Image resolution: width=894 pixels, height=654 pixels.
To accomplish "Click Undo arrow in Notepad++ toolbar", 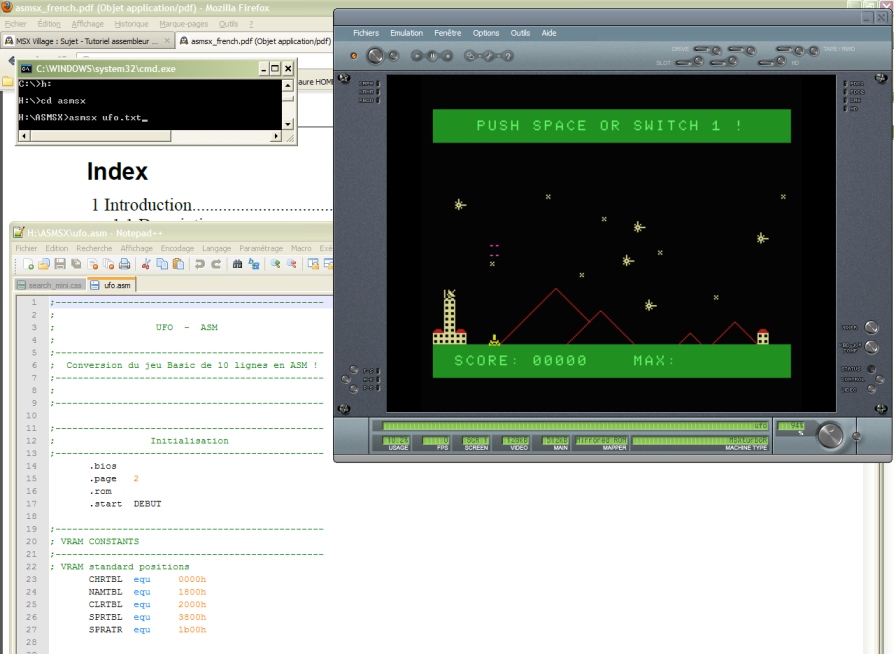I will (x=200, y=263).
